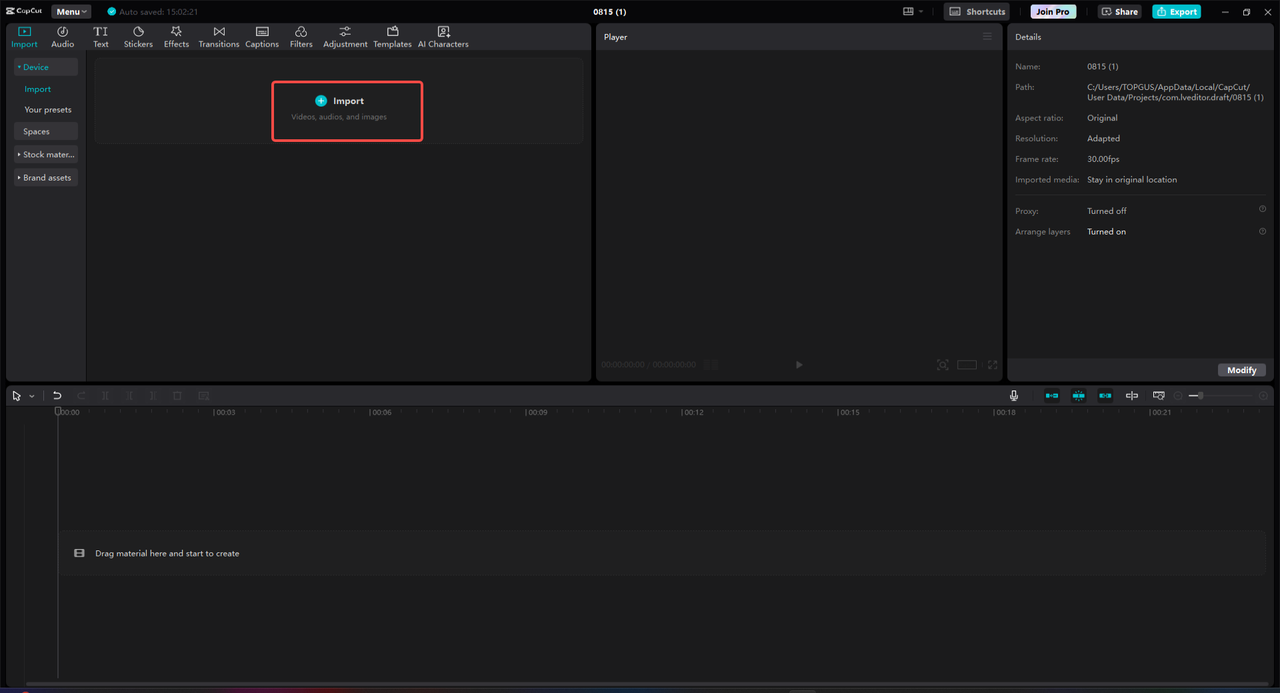This screenshot has width=1280, height=693.
Task: Open the Spaces section
Action: [x=46, y=131]
